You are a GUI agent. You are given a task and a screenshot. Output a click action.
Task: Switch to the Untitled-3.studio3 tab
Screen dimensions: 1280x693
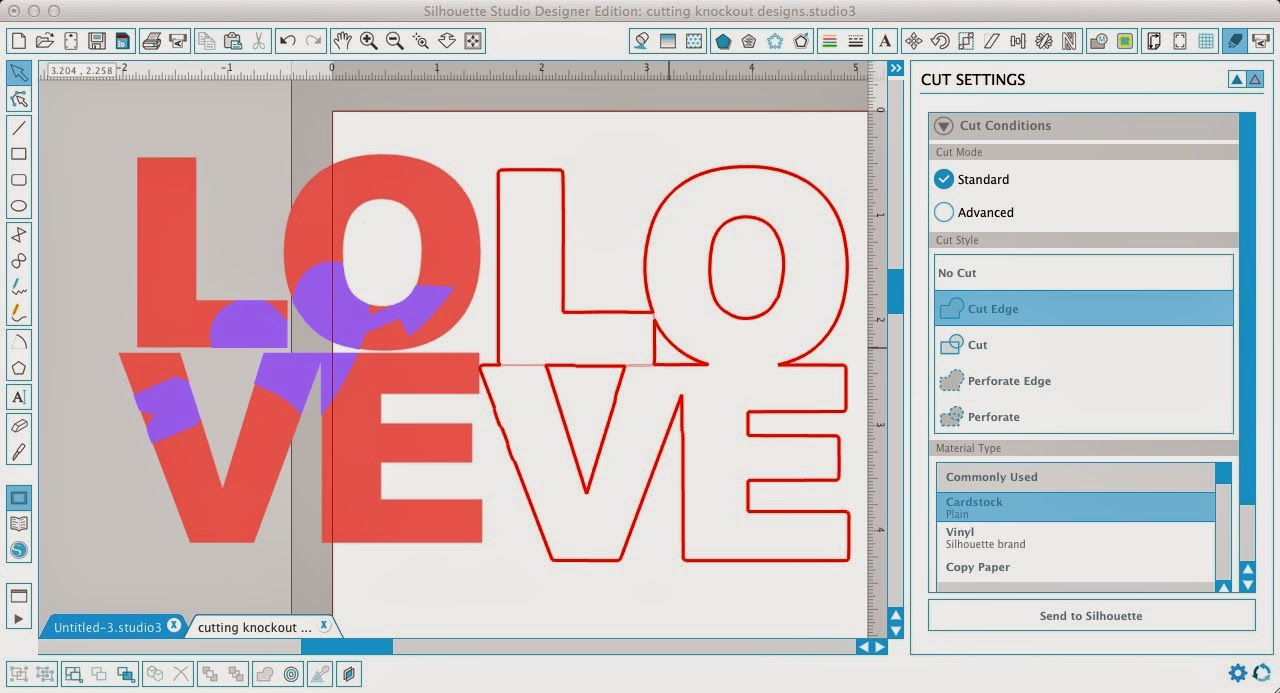click(x=108, y=627)
